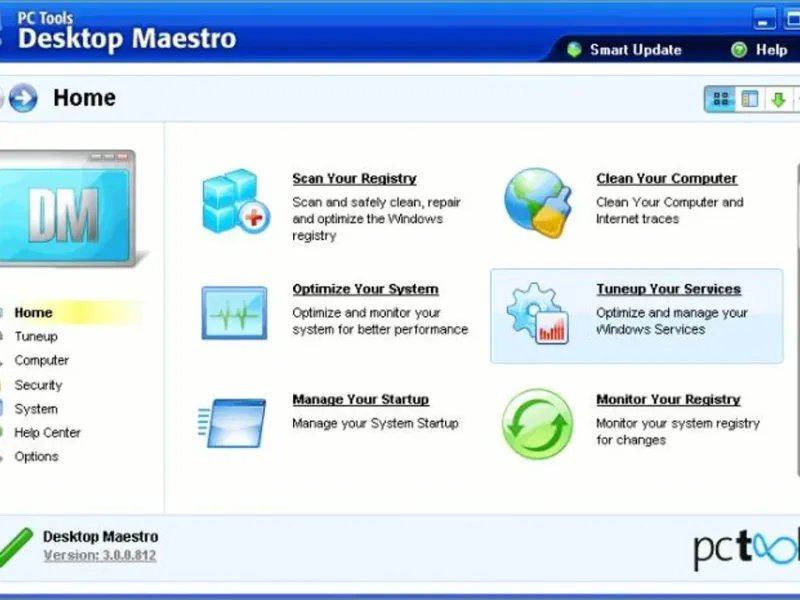Click the forward arrow navigation button

23,97
